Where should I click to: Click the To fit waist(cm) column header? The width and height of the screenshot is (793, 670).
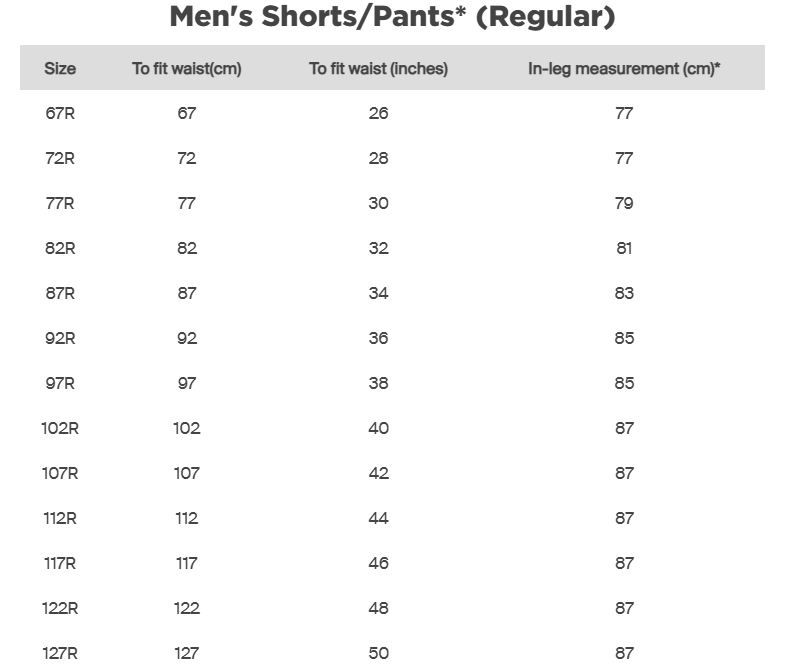point(187,69)
